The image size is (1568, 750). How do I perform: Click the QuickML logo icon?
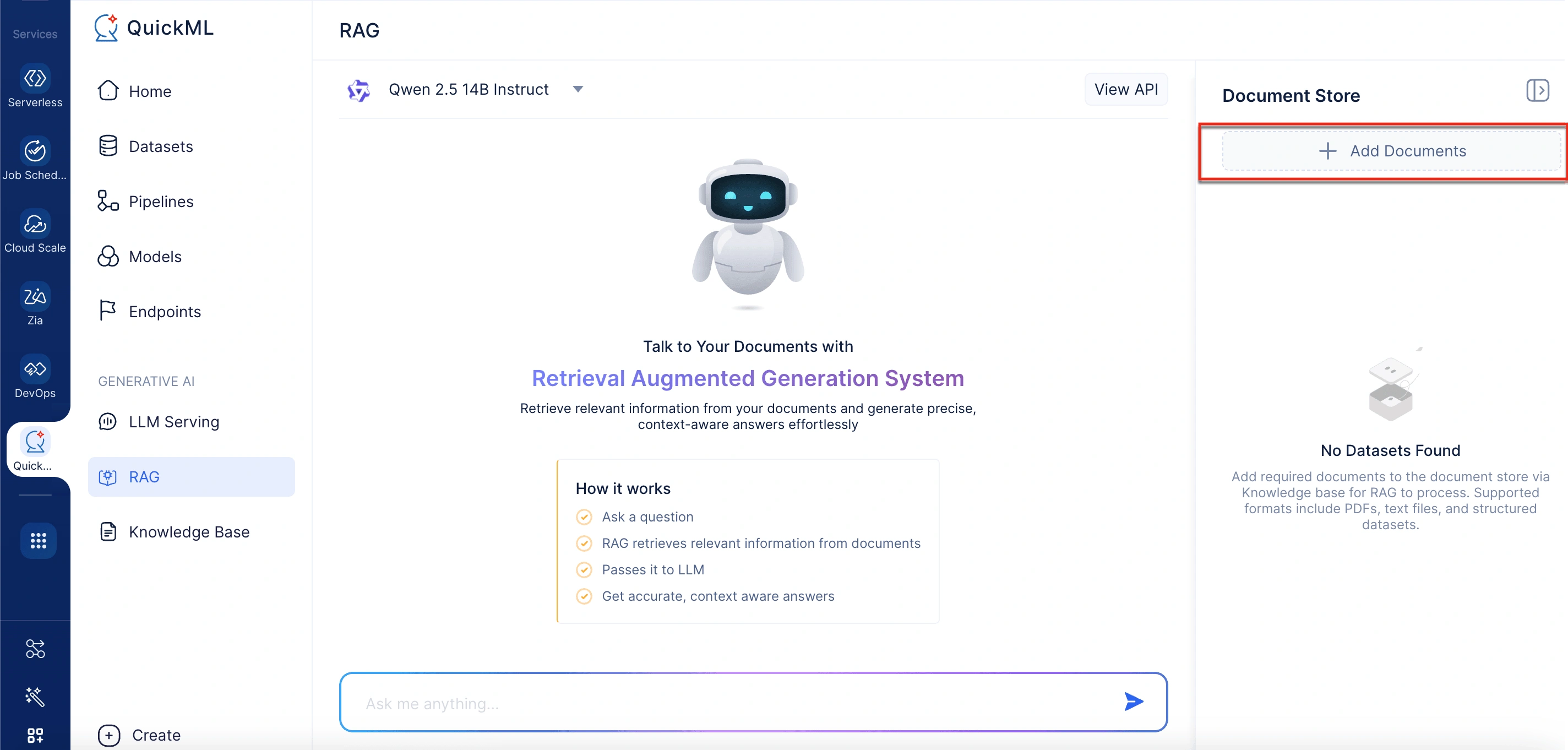(x=106, y=28)
